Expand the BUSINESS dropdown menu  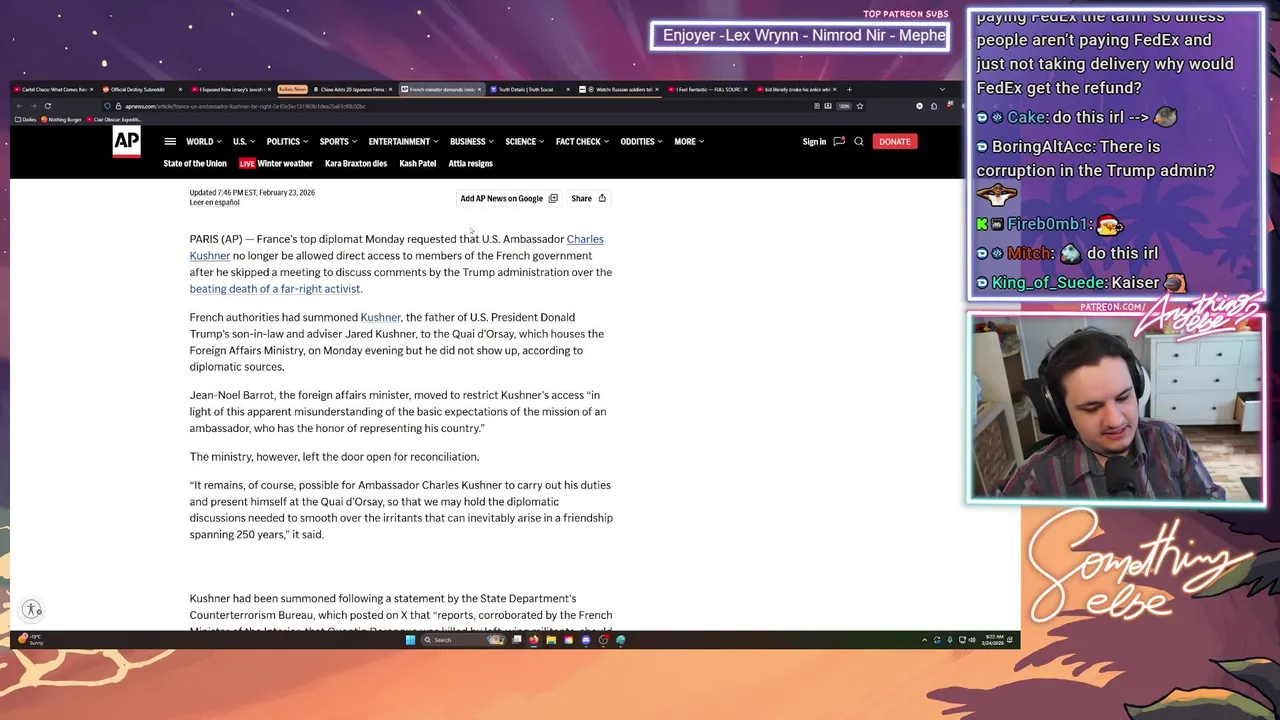(x=472, y=142)
